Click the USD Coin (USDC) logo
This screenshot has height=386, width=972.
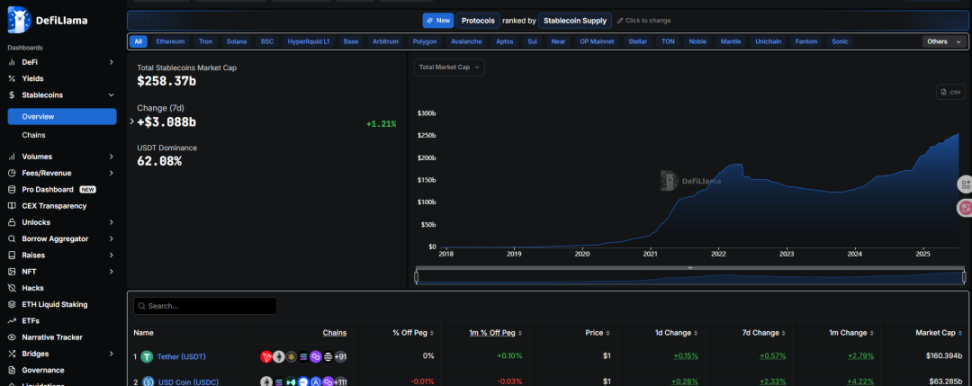point(147,382)
